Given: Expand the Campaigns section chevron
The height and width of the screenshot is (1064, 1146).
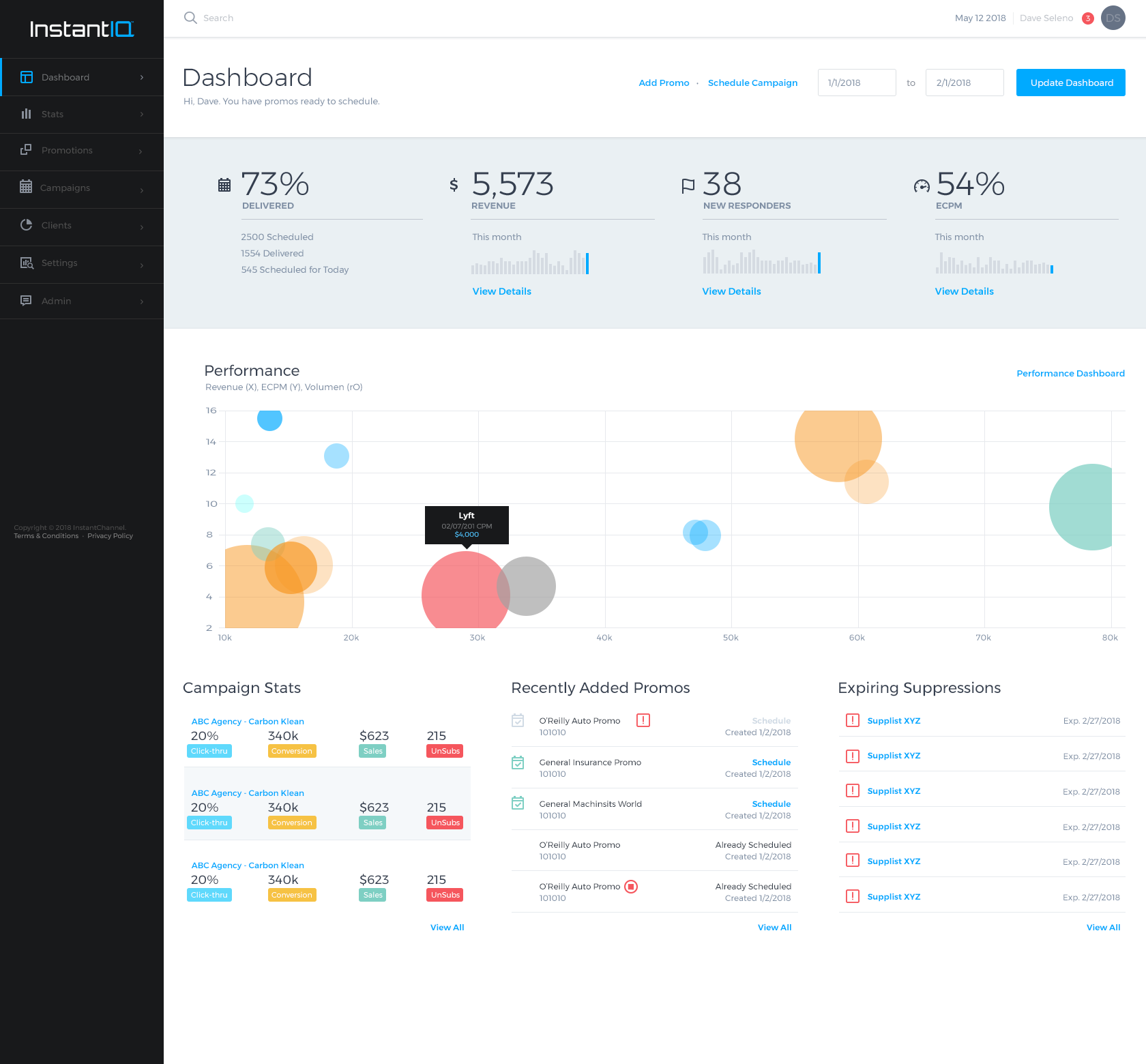Looking at the screenshot, I should (142, 190).
